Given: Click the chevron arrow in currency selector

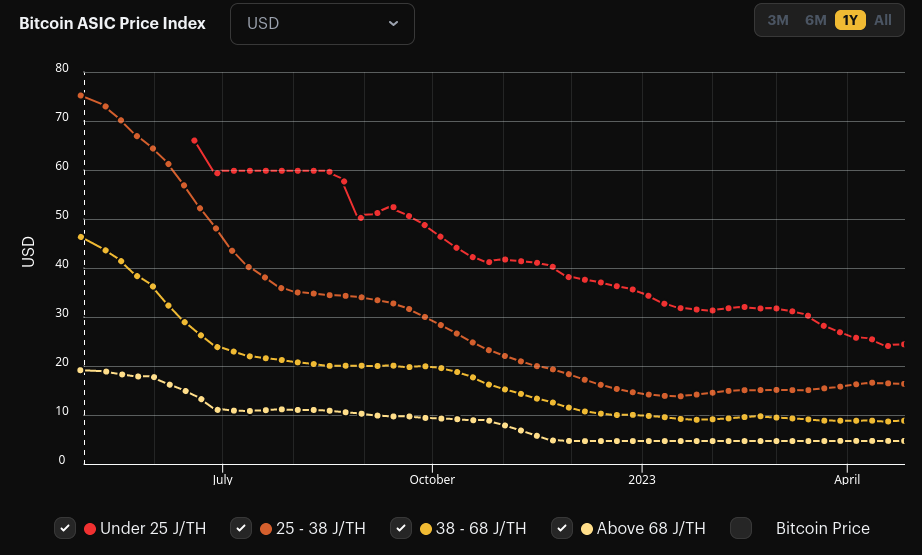Looking at the screenshot, I should point(393,24).
